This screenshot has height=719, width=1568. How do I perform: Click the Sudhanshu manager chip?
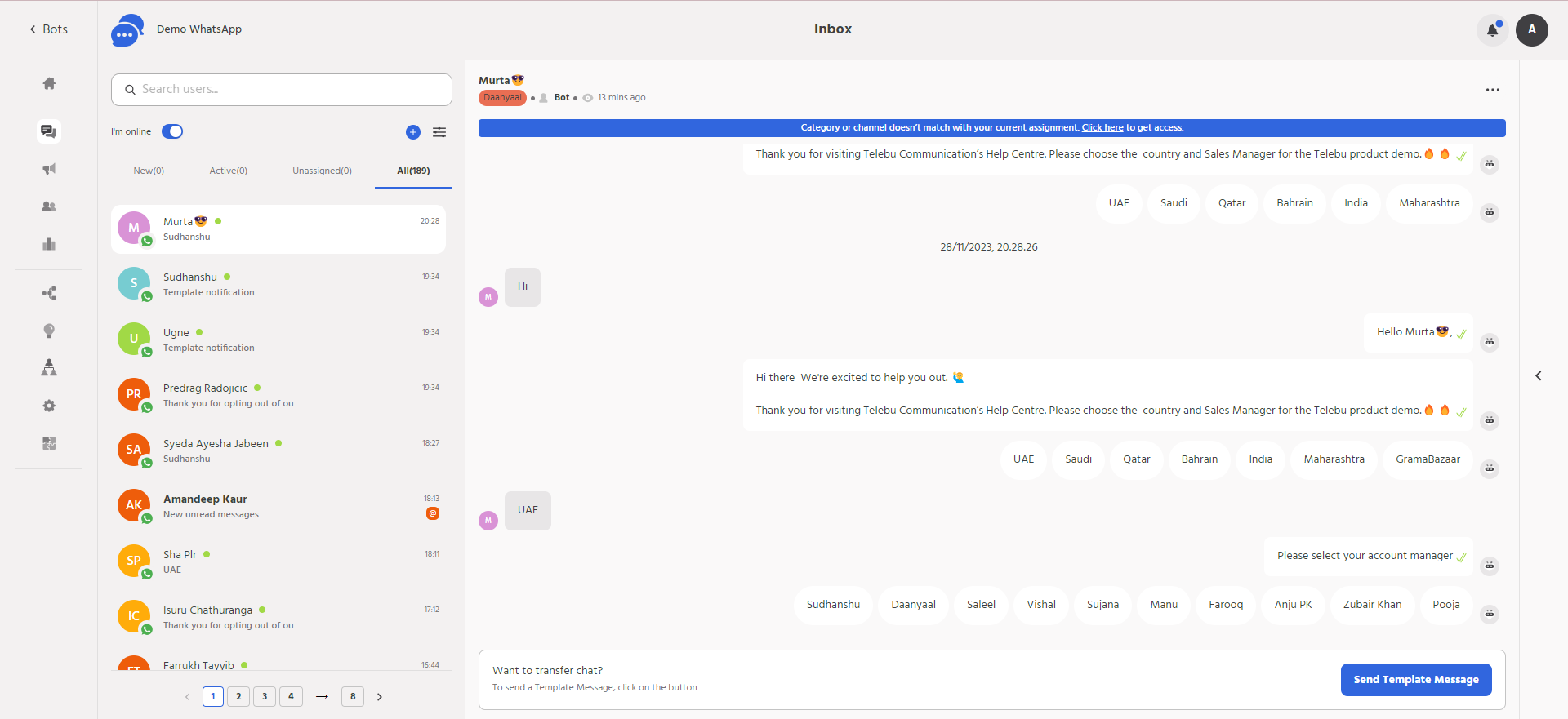pos(833,605)
